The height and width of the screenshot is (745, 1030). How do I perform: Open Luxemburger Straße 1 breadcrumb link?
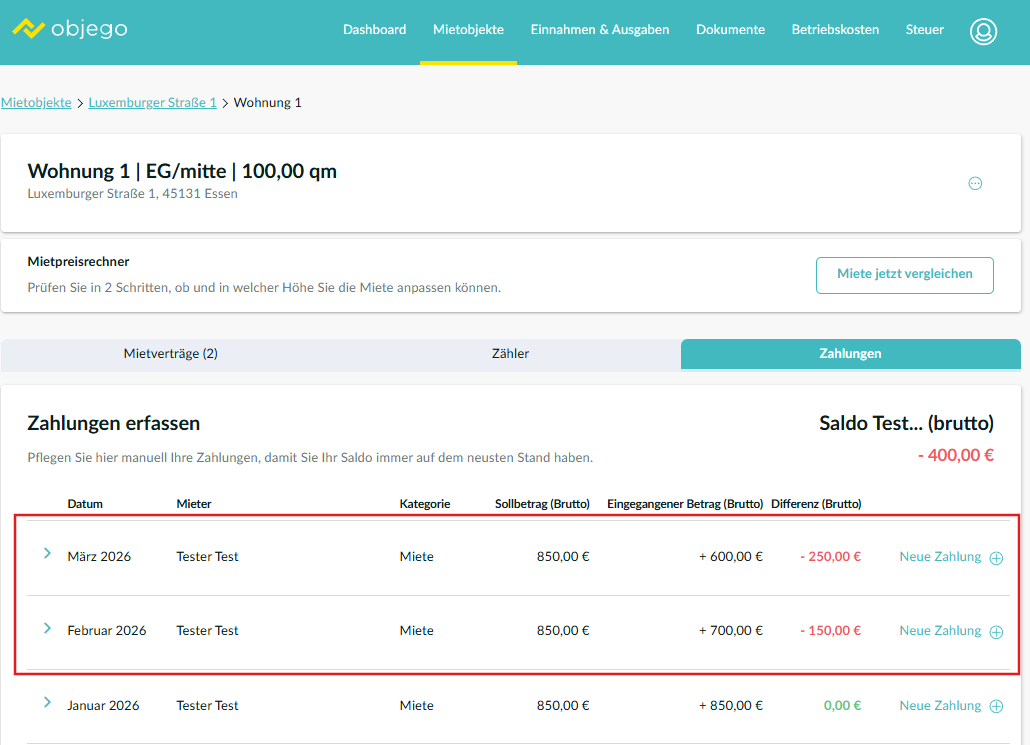pos(152,103)
